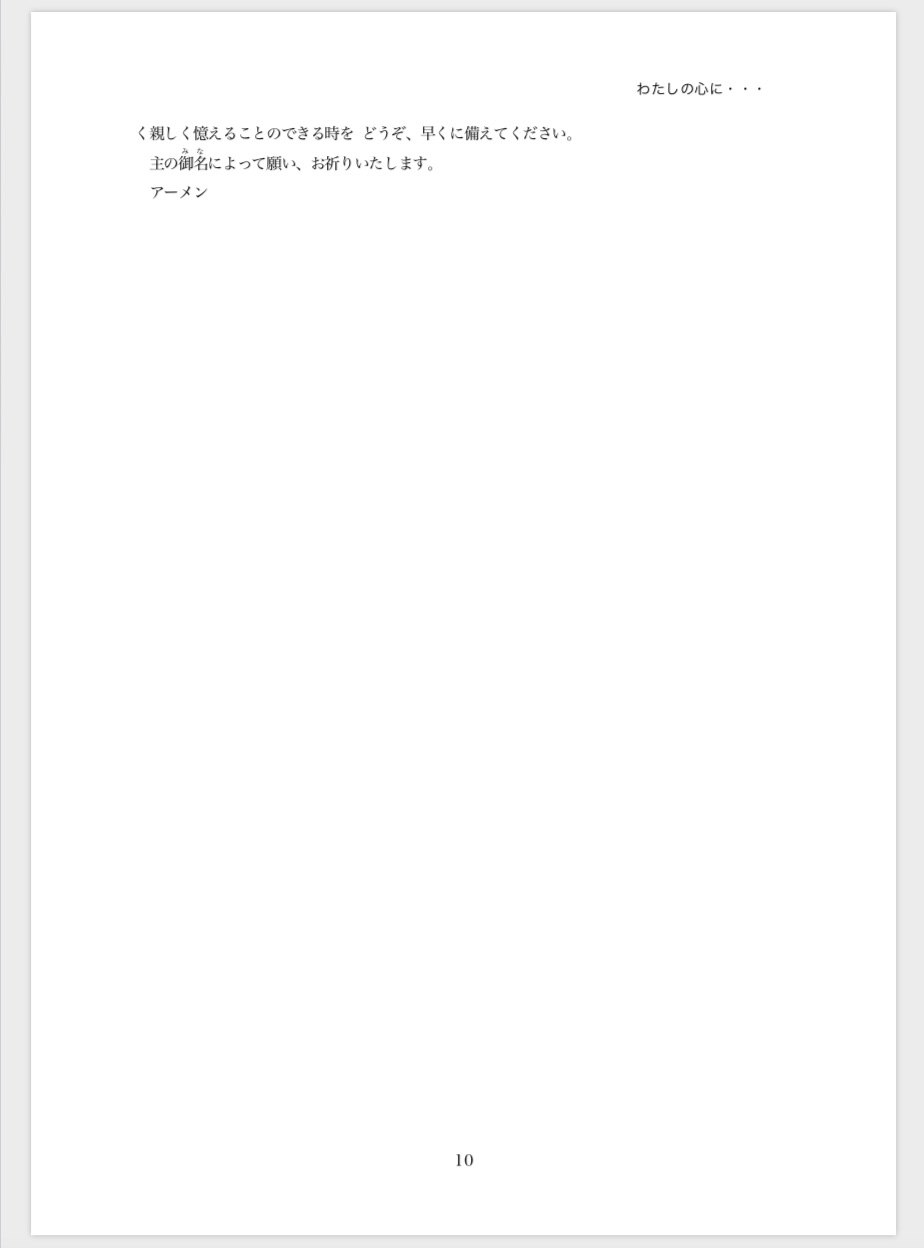Click the page header わたしの心に・・・
This screenshot has width=924, height=1248.
[700, 89]
